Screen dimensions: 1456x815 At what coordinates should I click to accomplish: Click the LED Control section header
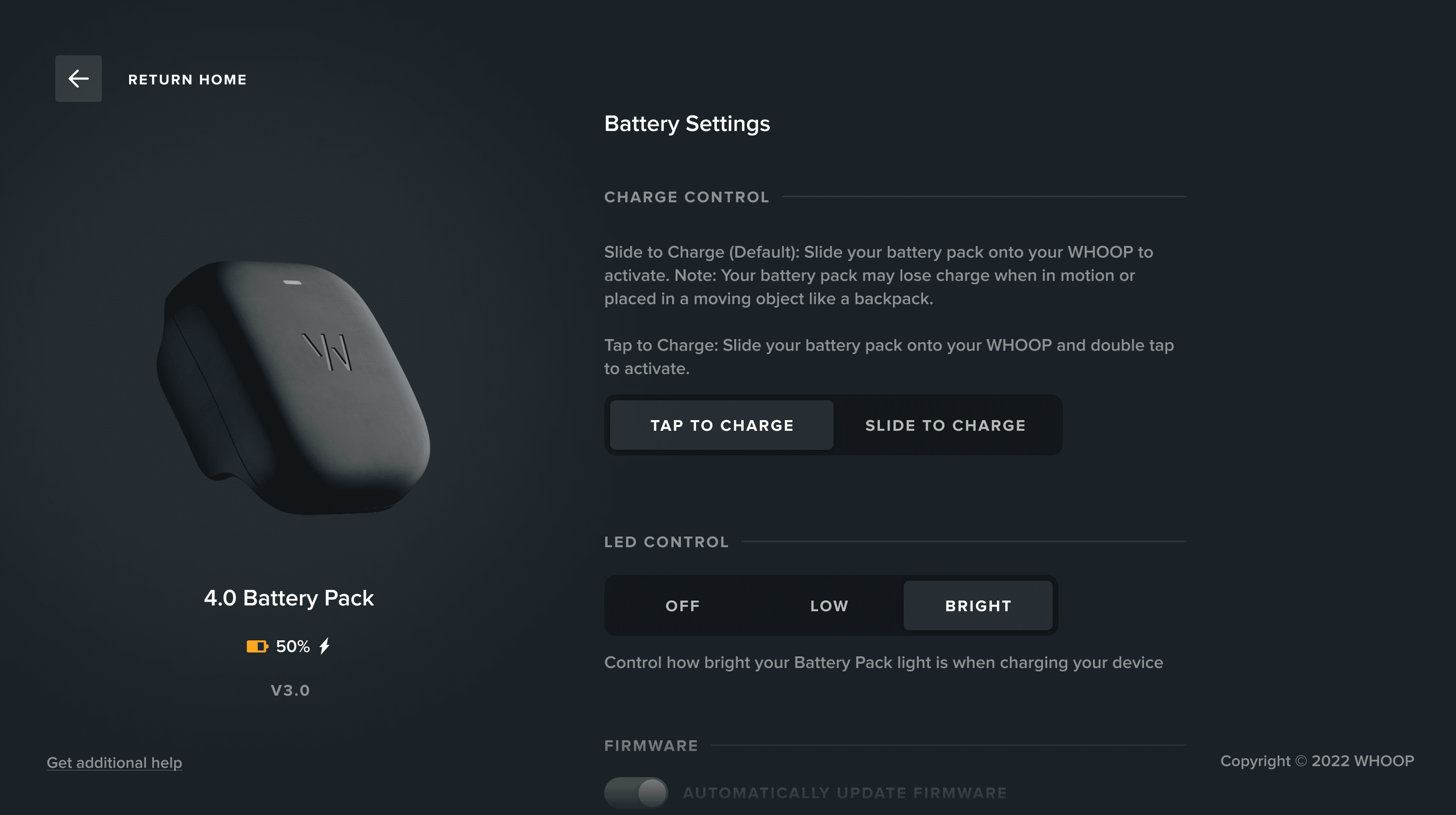(667, 541)
